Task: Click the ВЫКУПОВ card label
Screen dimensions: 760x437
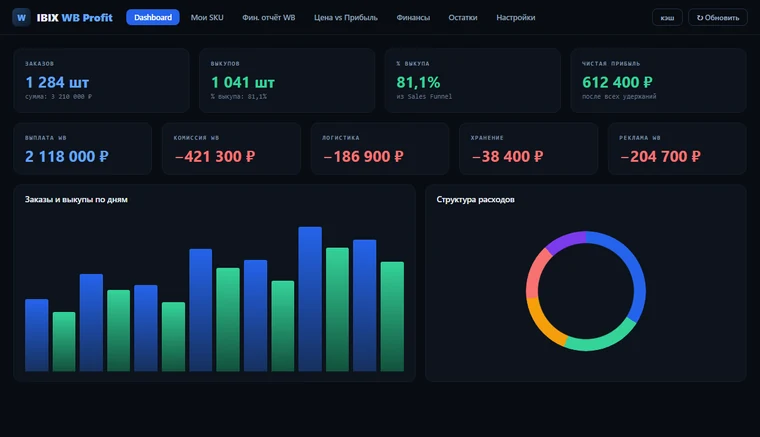Action: (x=225, y=64)
